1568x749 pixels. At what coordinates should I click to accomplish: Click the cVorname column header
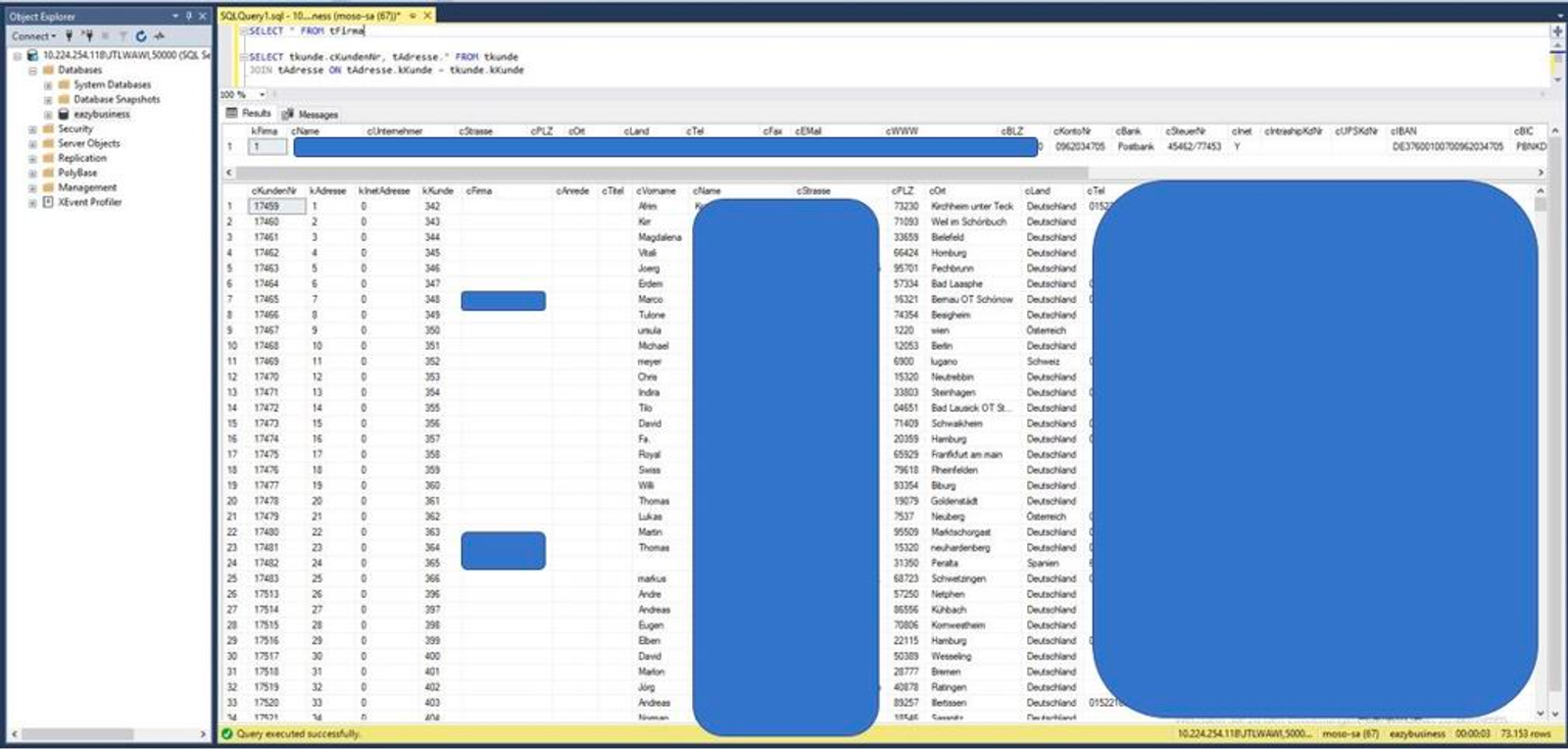pyautogui.click(x=657, y=191)
